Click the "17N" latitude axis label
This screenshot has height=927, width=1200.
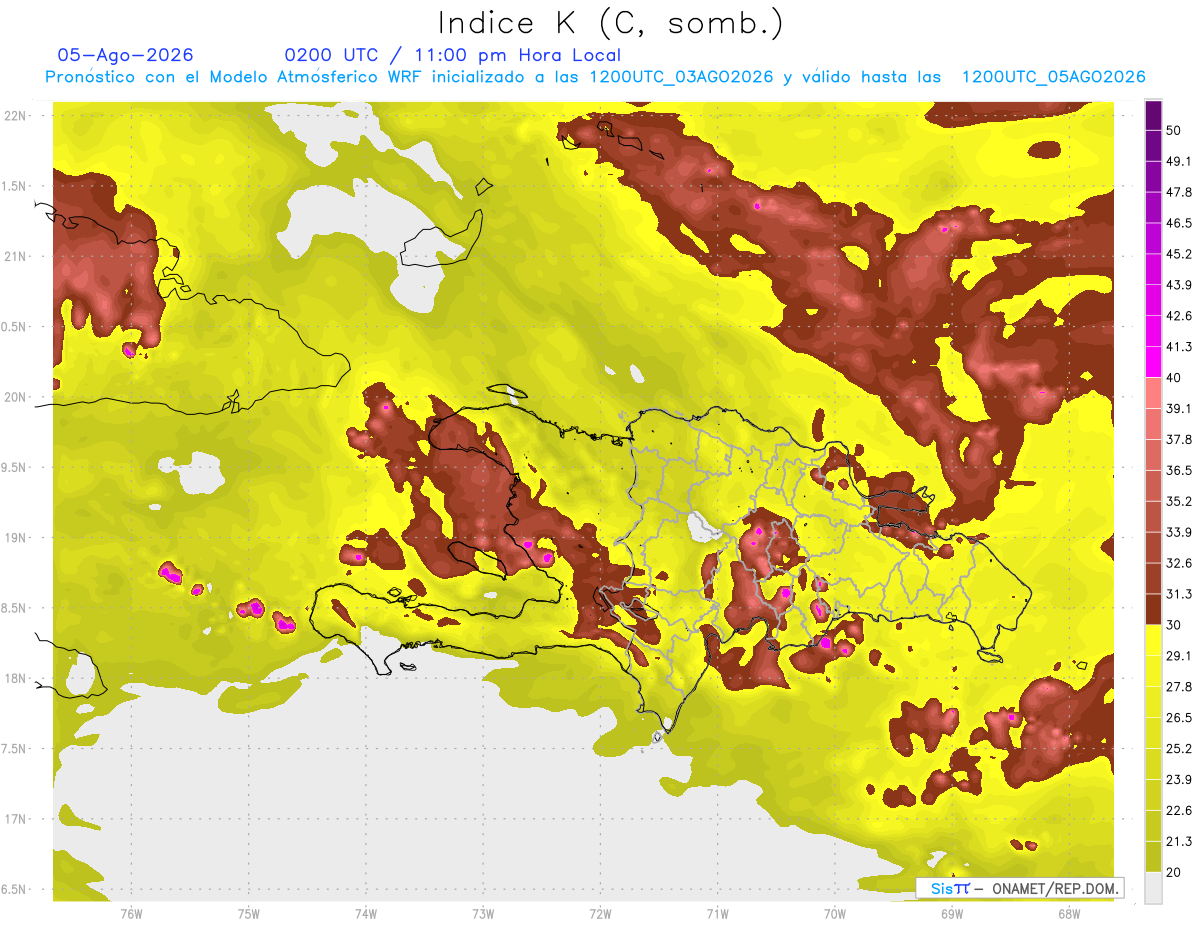[16, 819]
